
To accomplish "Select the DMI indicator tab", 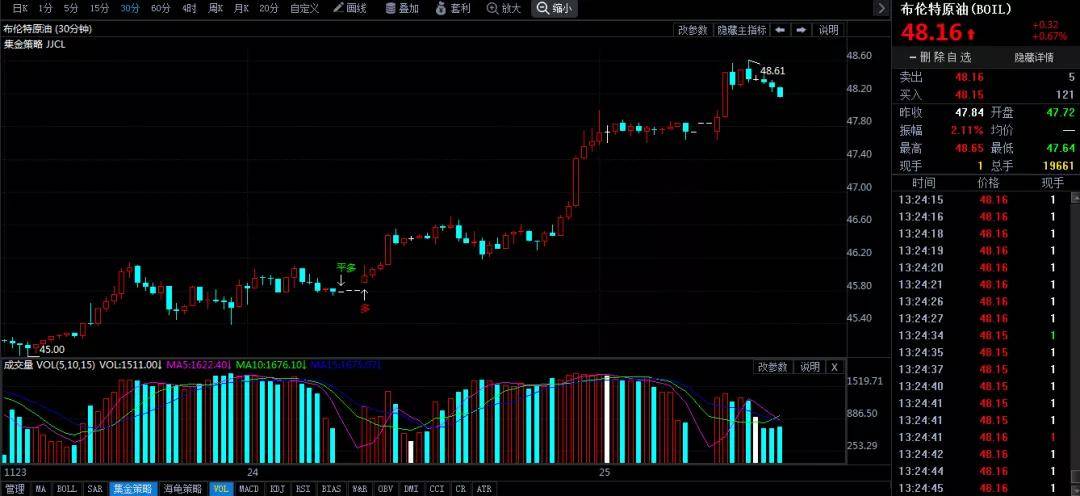I will 411,488.
